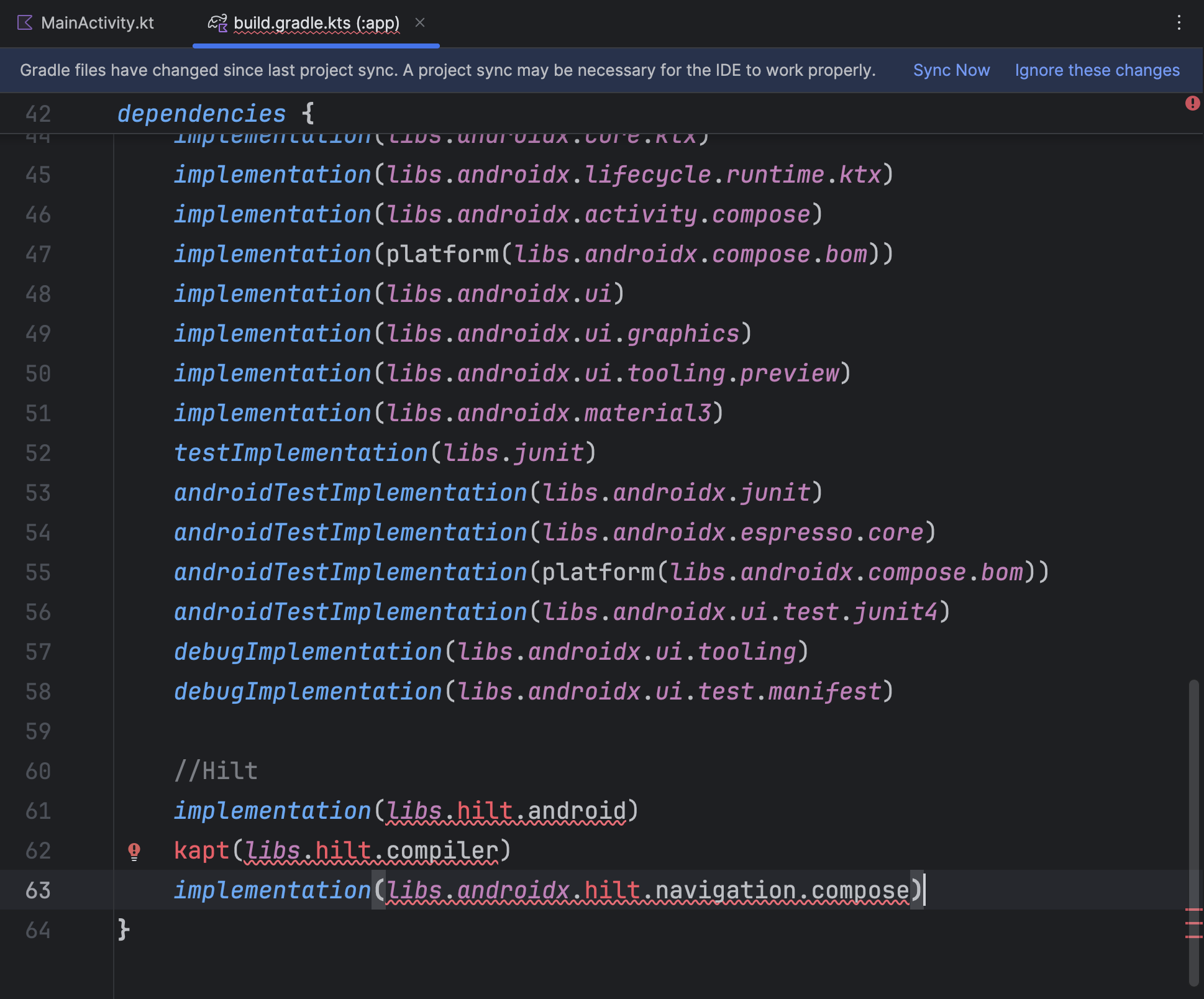This screenshot has height=999, width=1204.
Task: Switch to the MainActivity.kt tab
Action: 97,23
